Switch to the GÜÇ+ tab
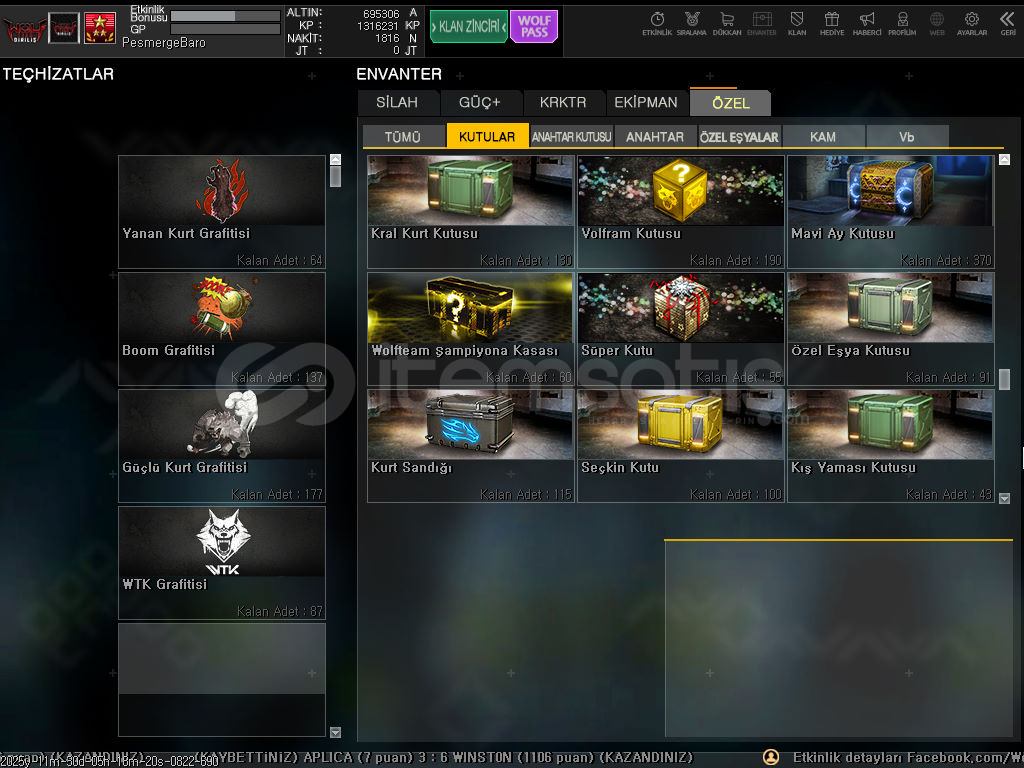The image size is (1024, 768). [x=479, y=103]
